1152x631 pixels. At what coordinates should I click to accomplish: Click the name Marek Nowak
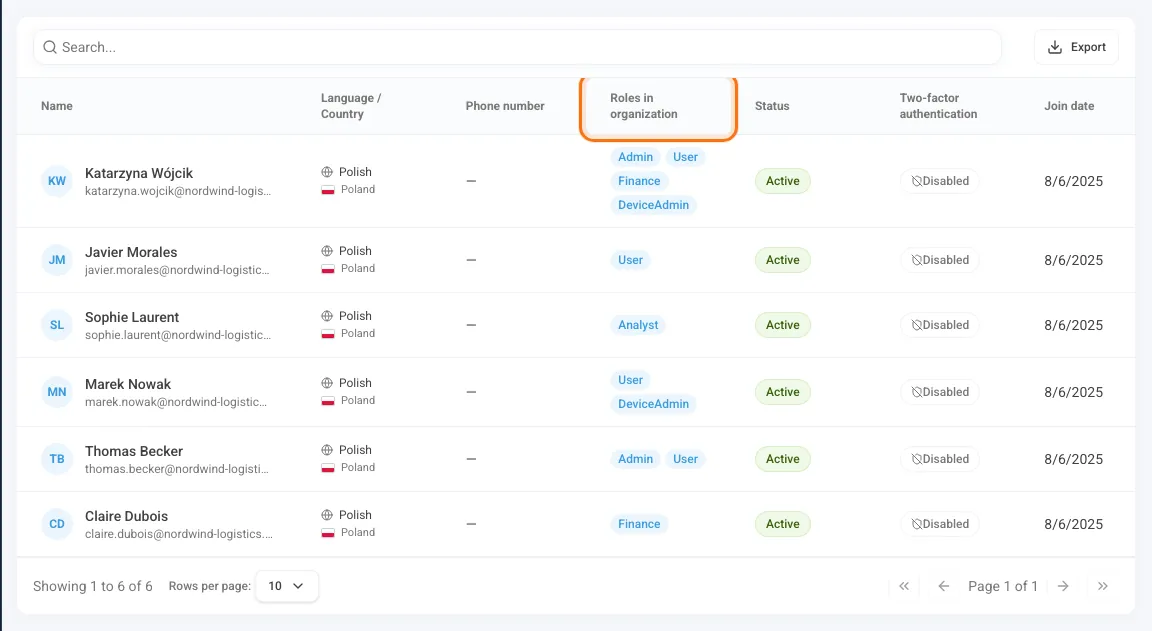coord(128,384)
